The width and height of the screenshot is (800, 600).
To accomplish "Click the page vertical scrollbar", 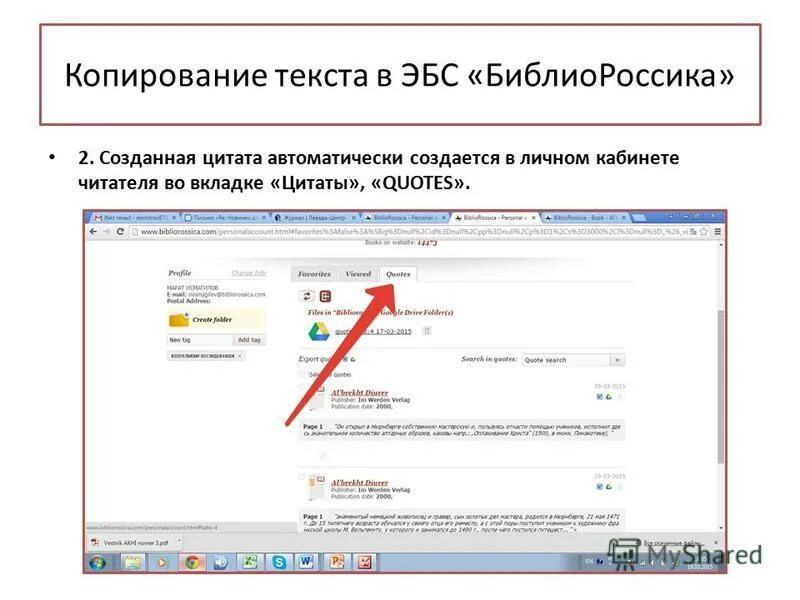I will pyautogui.click(x=721, y=387).
